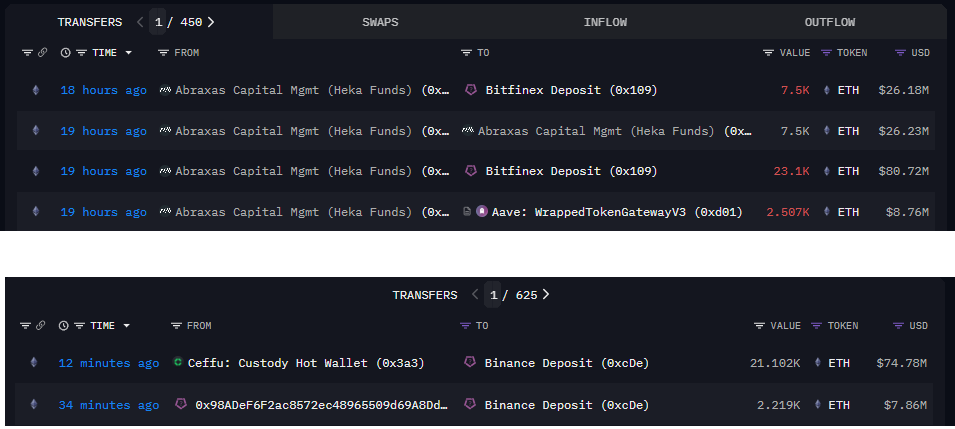Switch to the OUTFLOW tab
955x429 pixels.
830,22
